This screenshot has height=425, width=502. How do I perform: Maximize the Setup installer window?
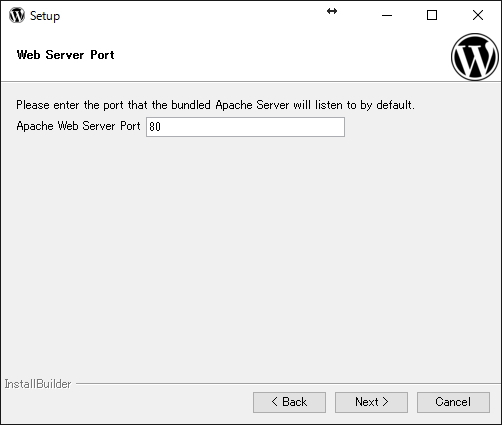[432, 15]
